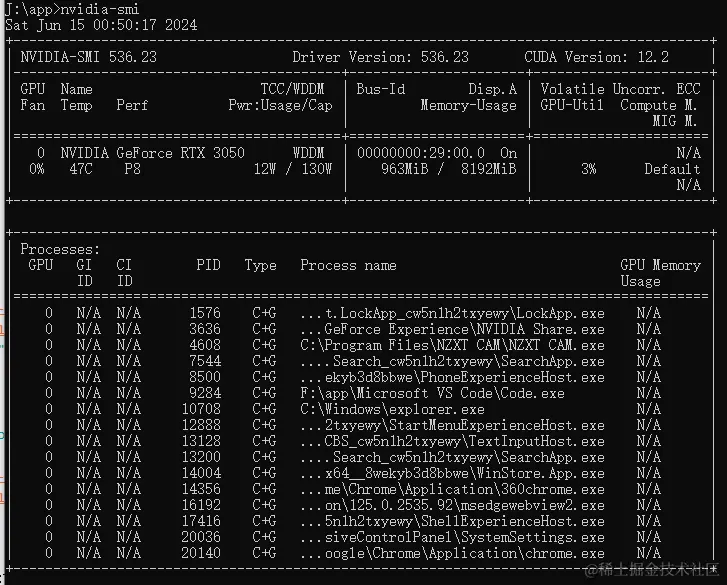
Task: Click the 'Processes:' heading
Action: [x=60, y=249]
